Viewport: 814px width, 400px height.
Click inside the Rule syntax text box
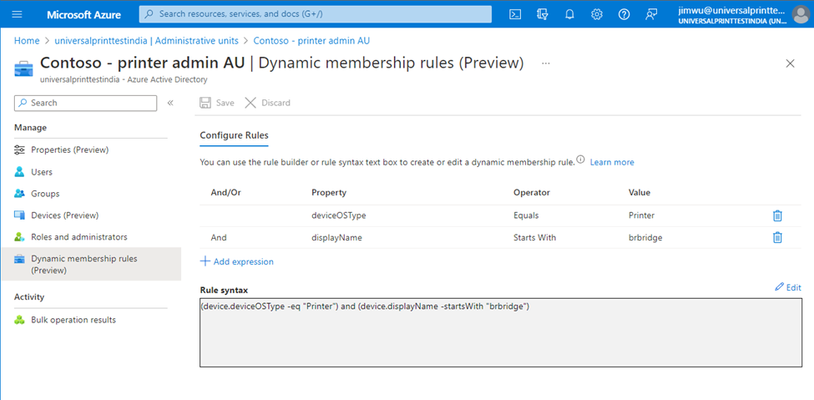tap(500, 333)
